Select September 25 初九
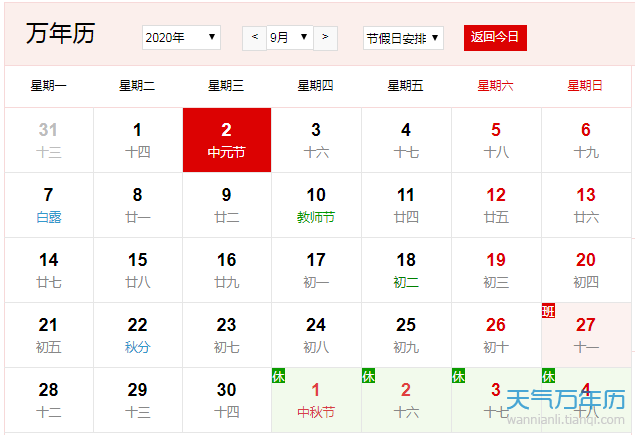 point(406,335)
